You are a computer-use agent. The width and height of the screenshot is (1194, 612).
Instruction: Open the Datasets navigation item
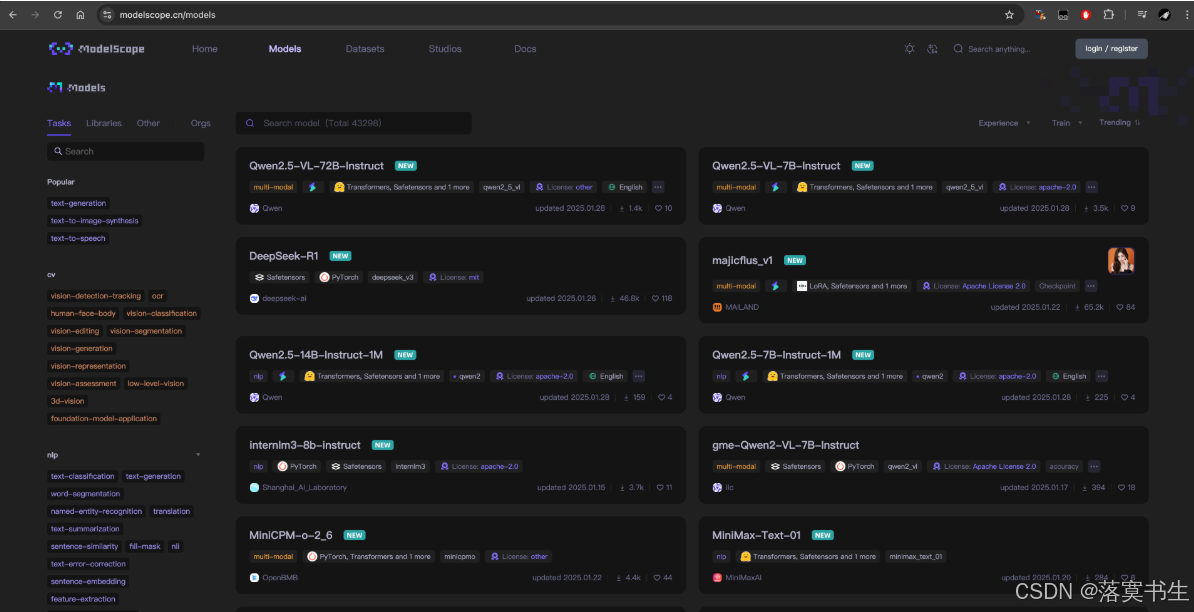pyautogui.click(x=365, y=49)
